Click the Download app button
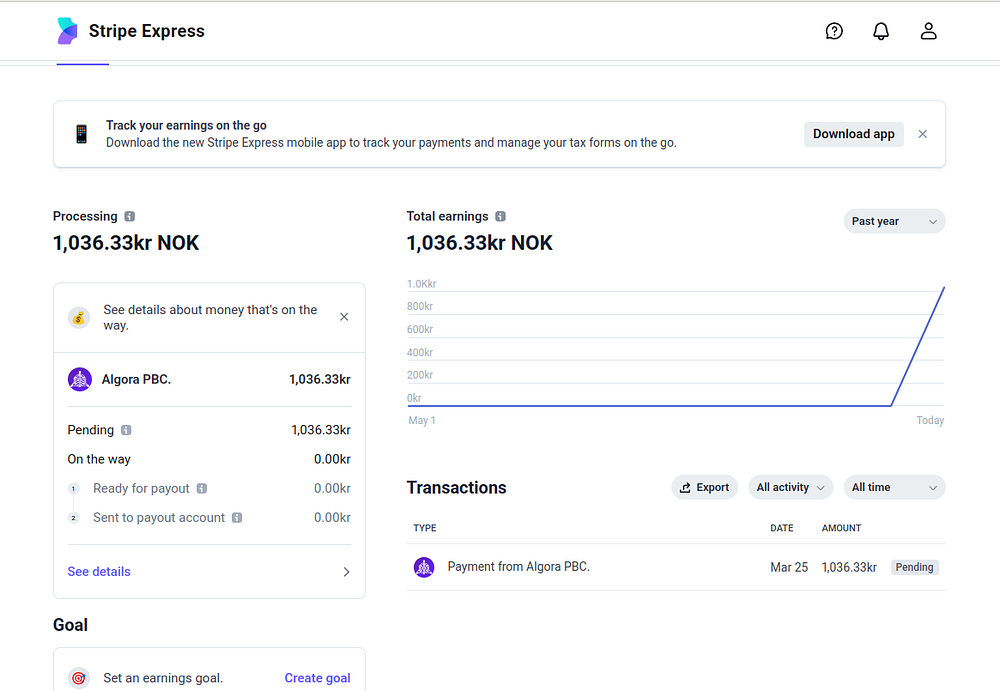Screen dimensions: 1000x691 tap(853, 134)
